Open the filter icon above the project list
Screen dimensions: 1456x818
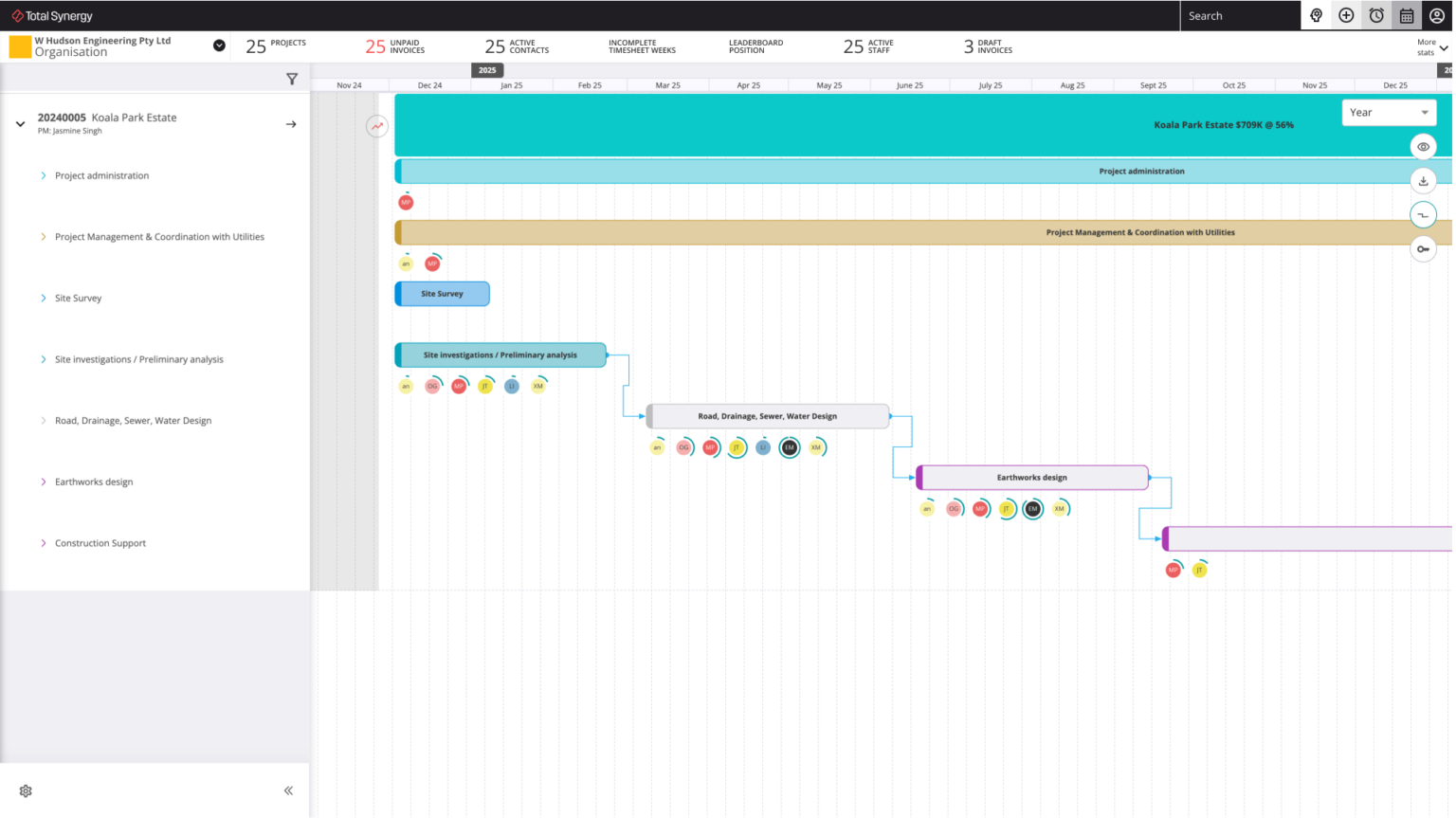pyautogui.click(x=292, y=80)
